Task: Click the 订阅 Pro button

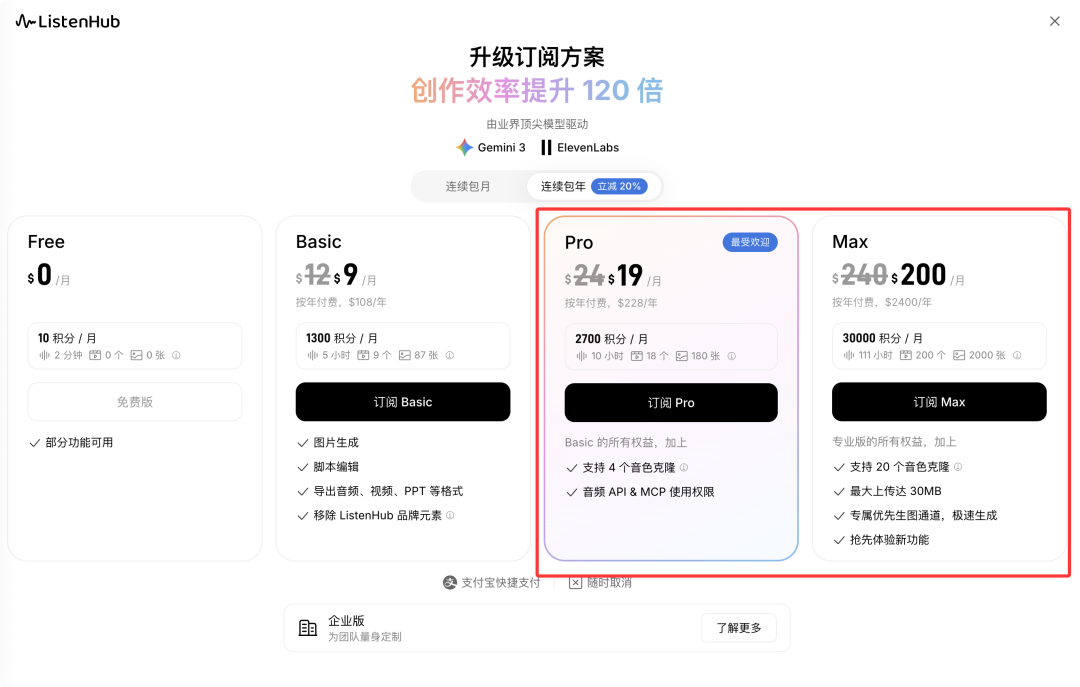Action: point(671,402)
